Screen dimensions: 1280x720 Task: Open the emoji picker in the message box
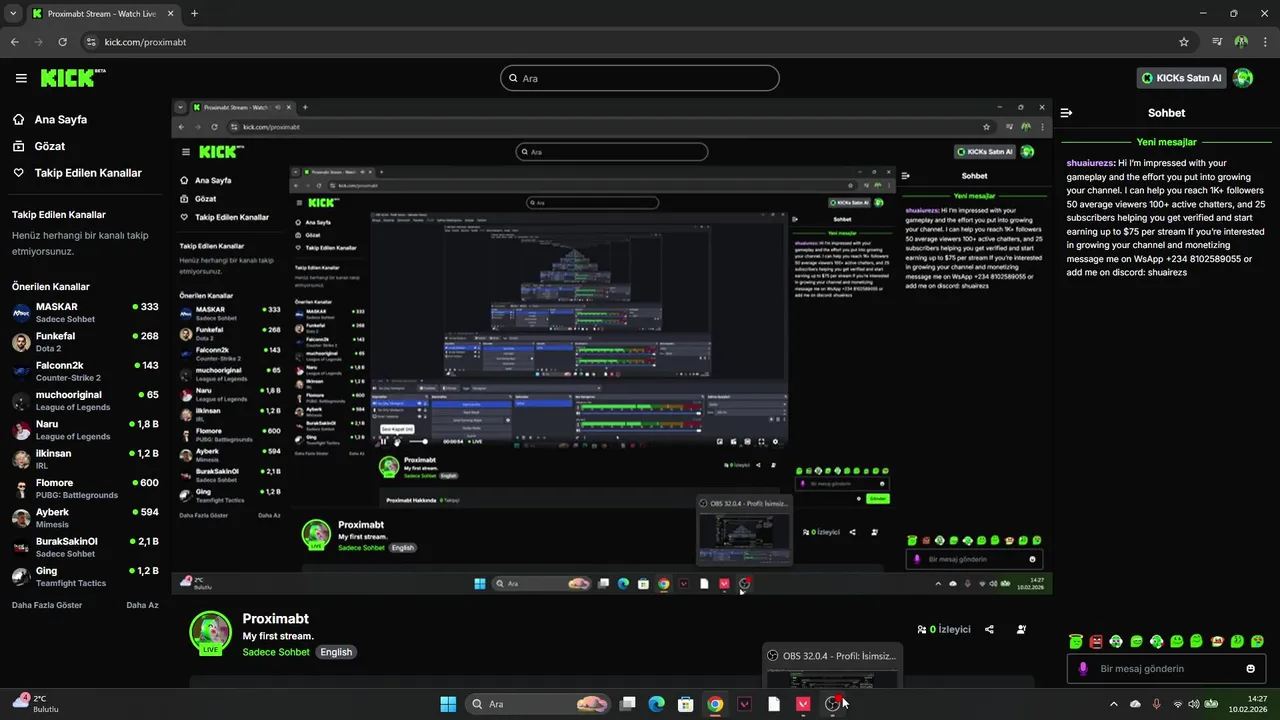coord(1250,669)
